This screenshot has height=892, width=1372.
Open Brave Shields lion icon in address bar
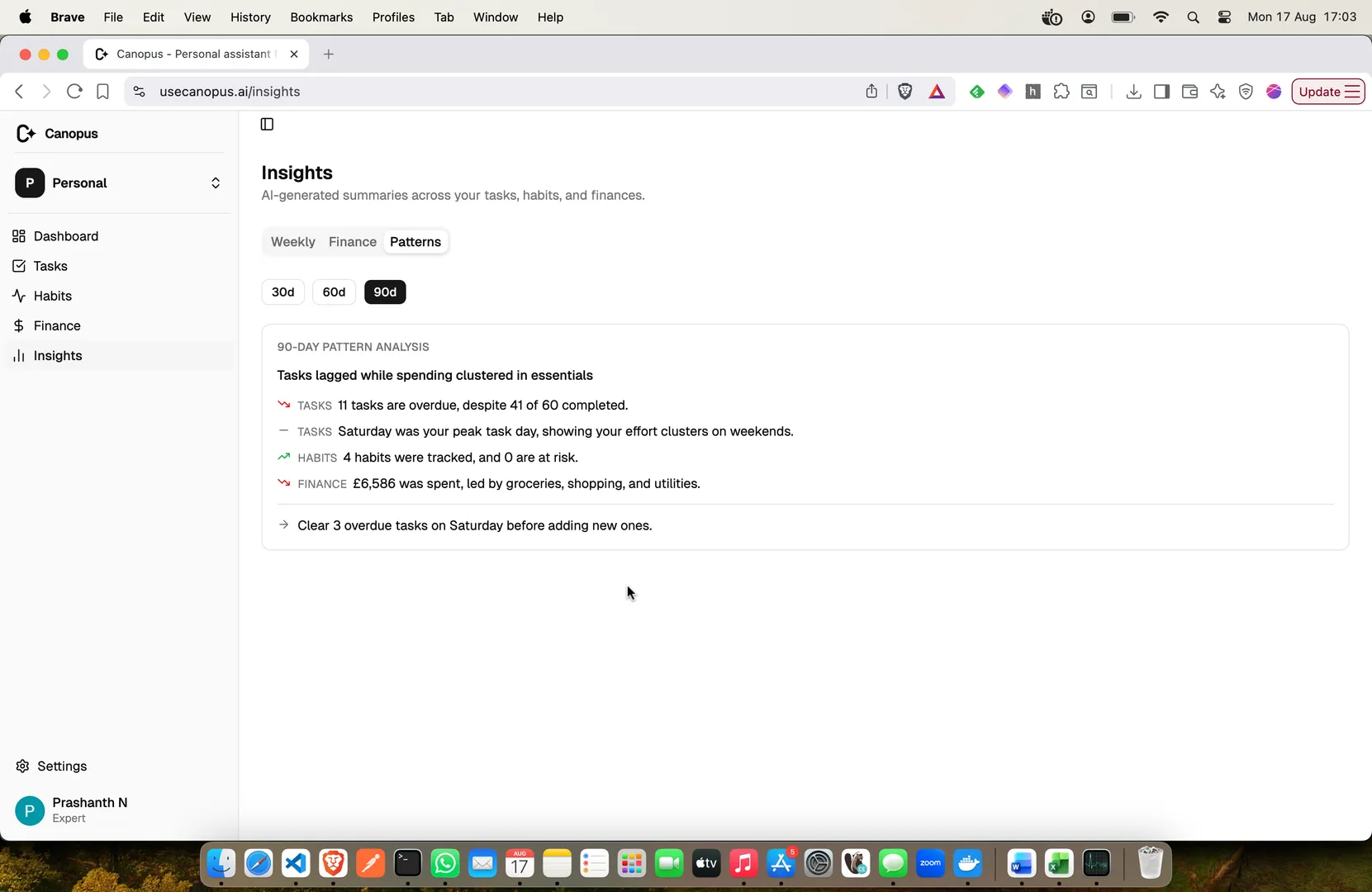click(x=905, y=92)
